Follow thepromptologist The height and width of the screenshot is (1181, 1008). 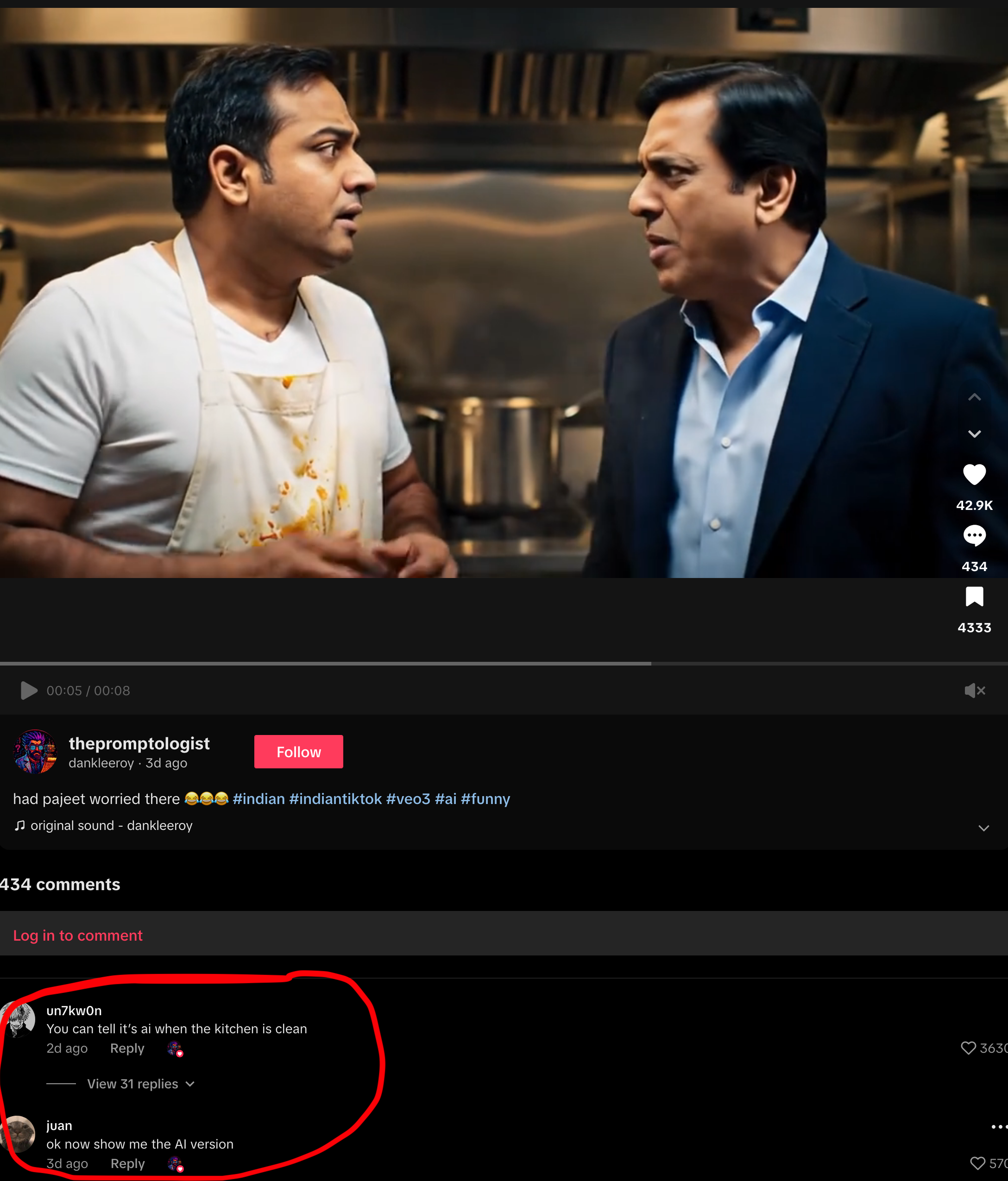point(298,751)
